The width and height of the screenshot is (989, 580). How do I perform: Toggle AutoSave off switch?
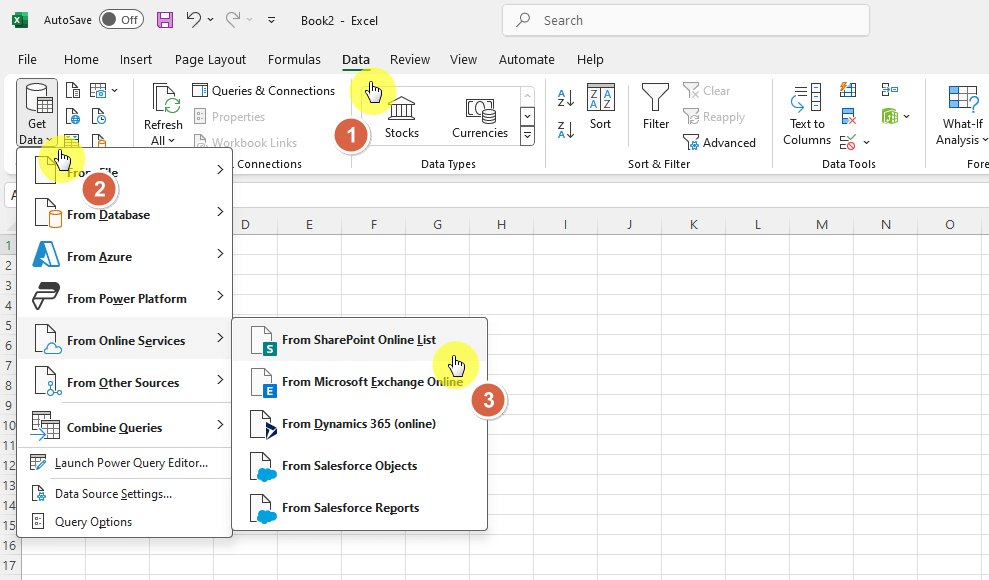point(119,19)
